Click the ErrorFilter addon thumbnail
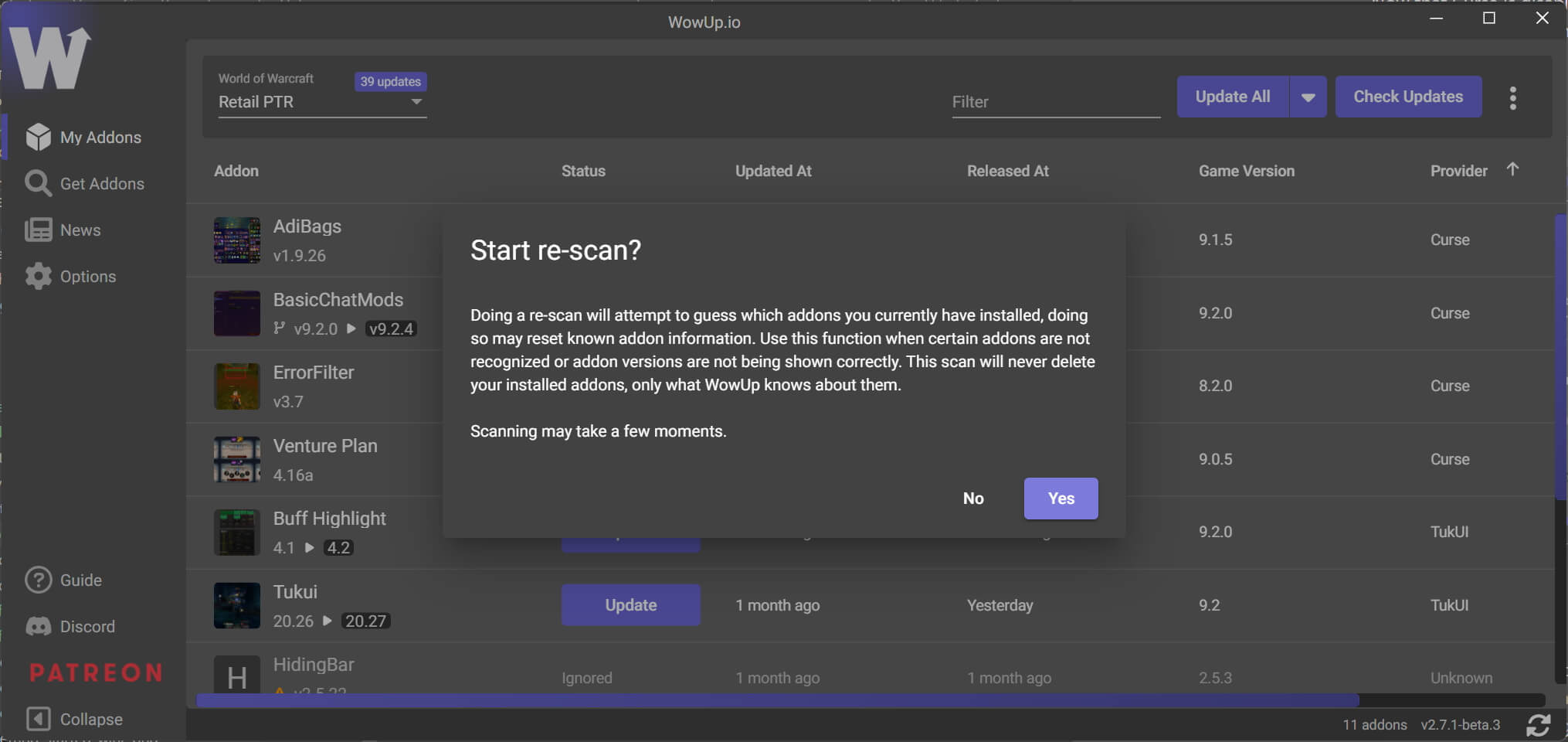Image resolution: width=1568 pixels, height=742 pixels. [237, 386]
